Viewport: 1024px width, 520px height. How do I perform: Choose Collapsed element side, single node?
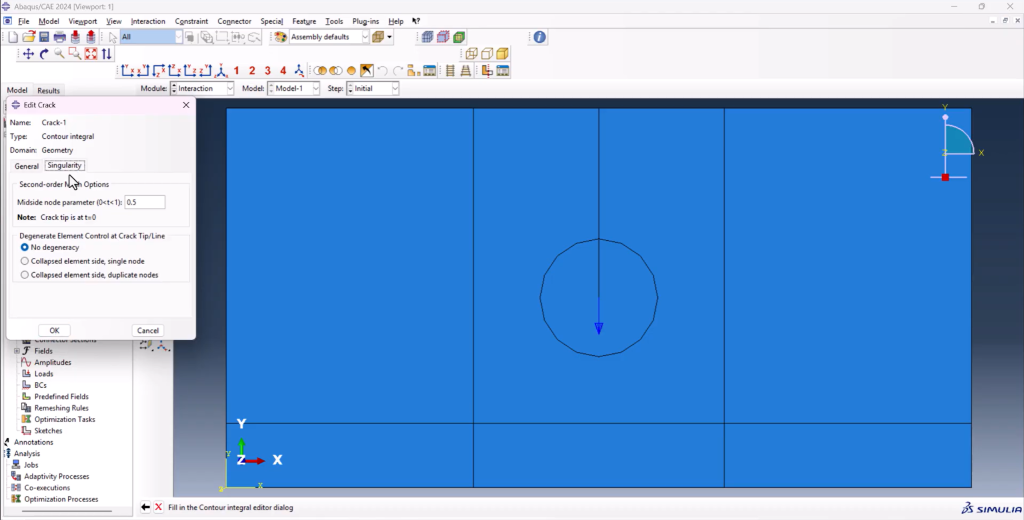tap(25, 261)
